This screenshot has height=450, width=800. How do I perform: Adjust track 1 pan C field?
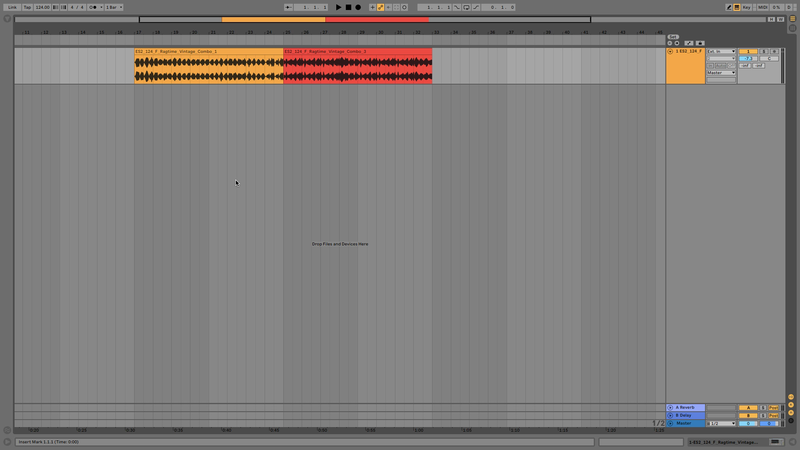(769, 59)
